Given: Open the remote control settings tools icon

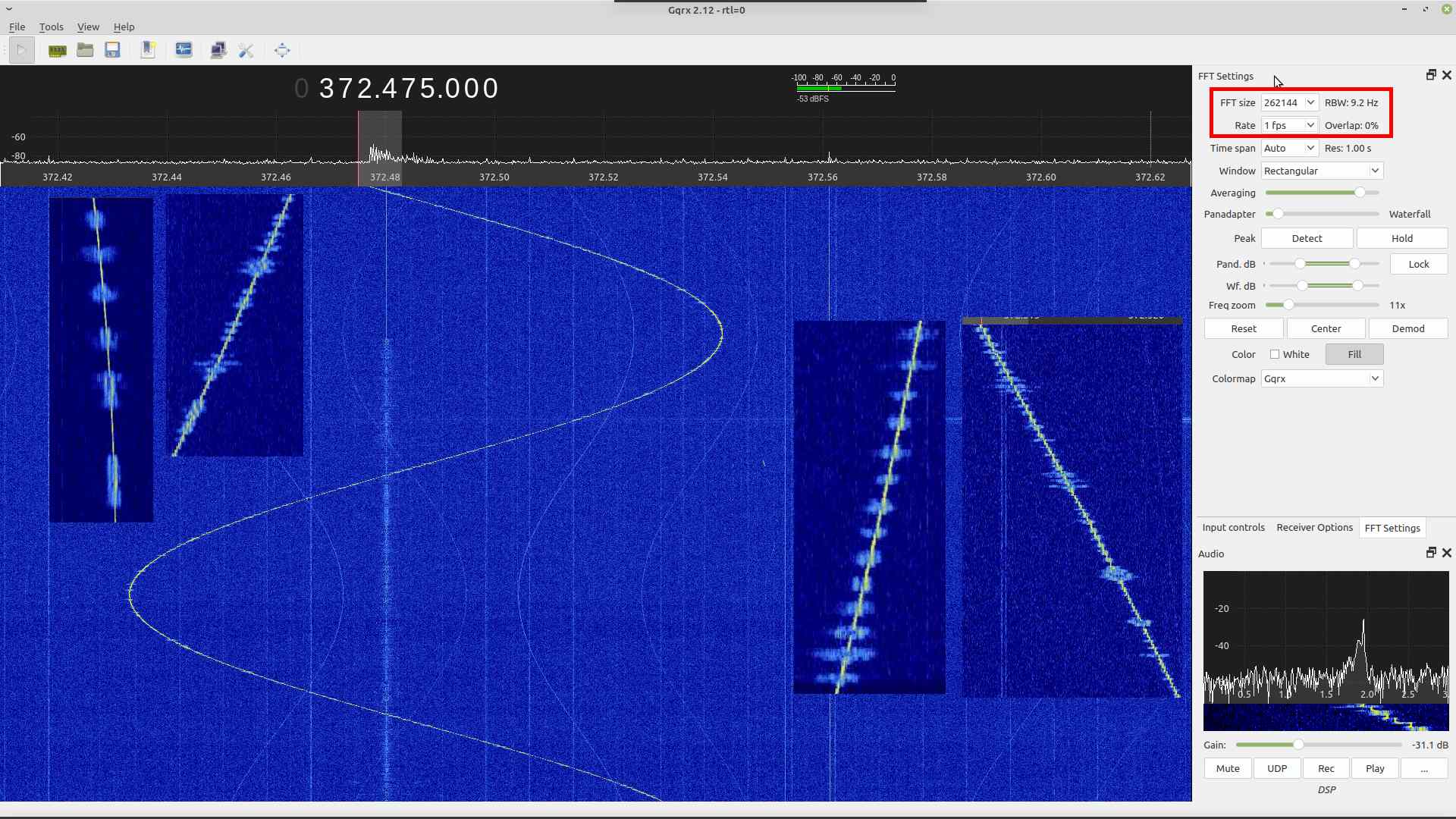Looking at the screenshot, I should pyautogui.click(x=246, y=51).
